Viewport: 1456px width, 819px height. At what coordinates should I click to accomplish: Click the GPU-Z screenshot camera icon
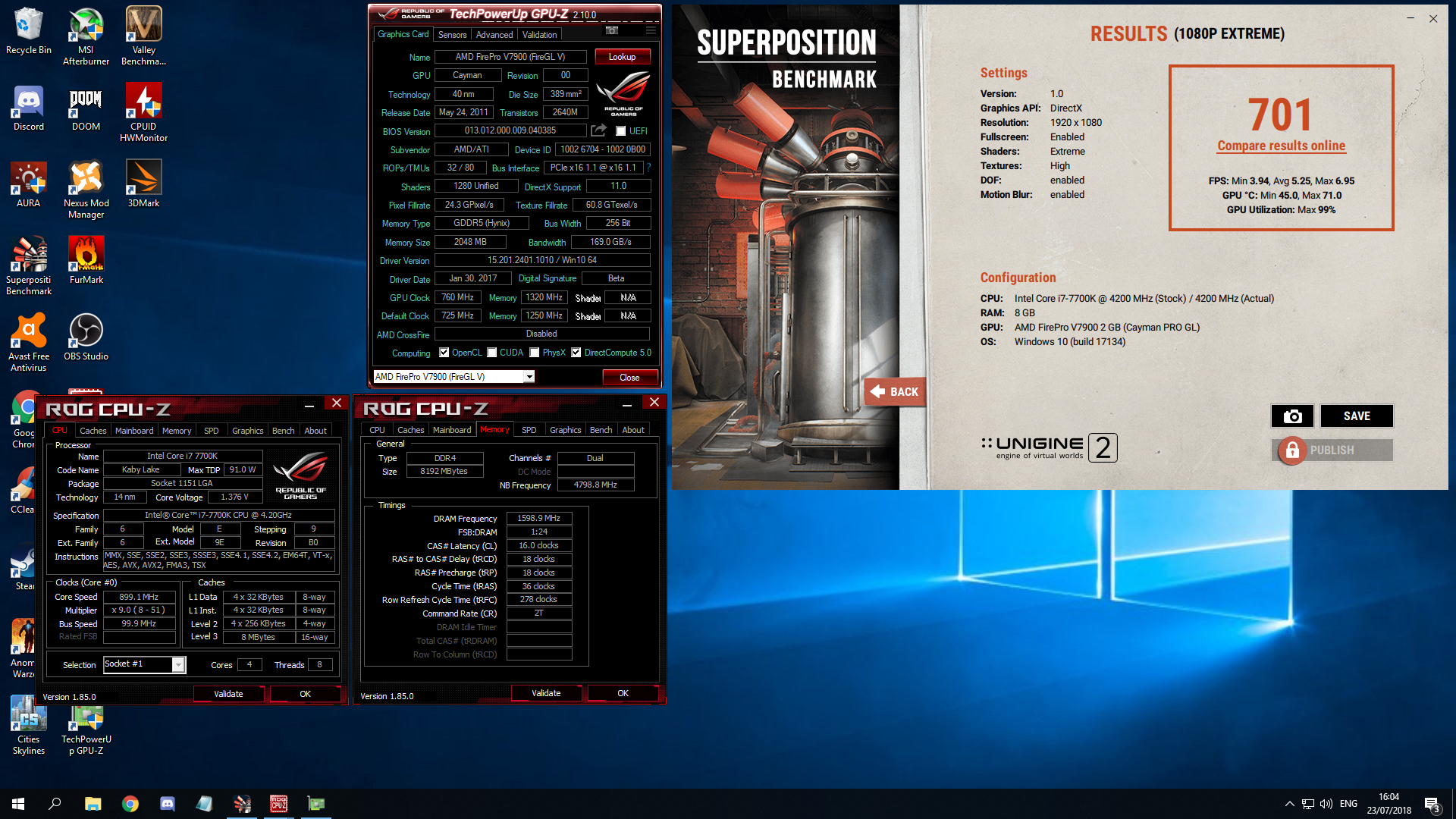[612, 31]
